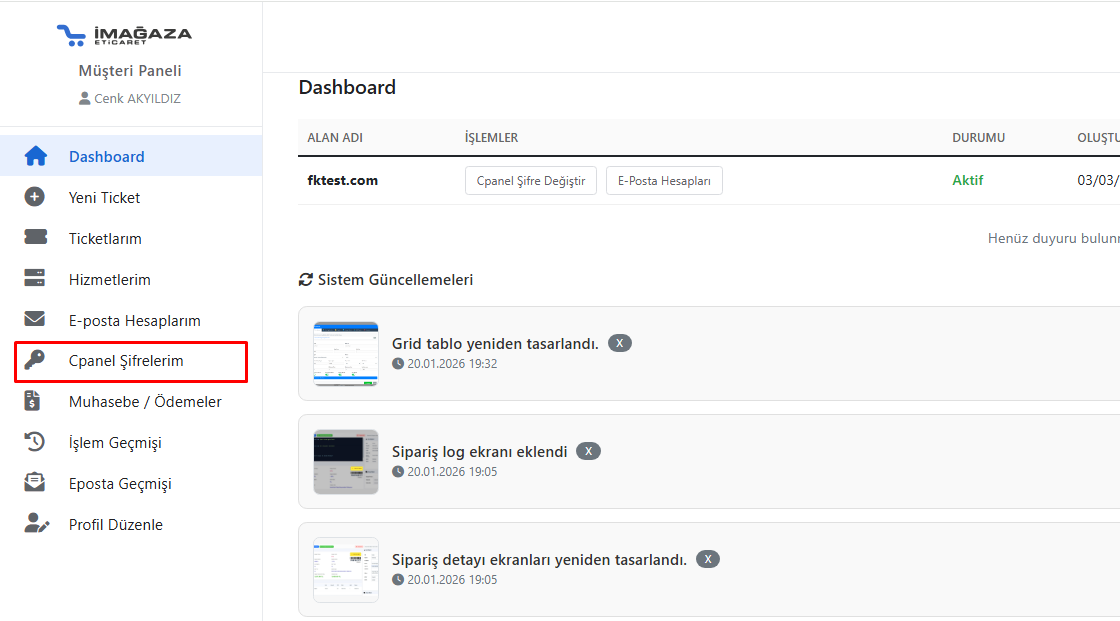Dismiss the Sipariş log ekranı notice

tap(589, 451)
